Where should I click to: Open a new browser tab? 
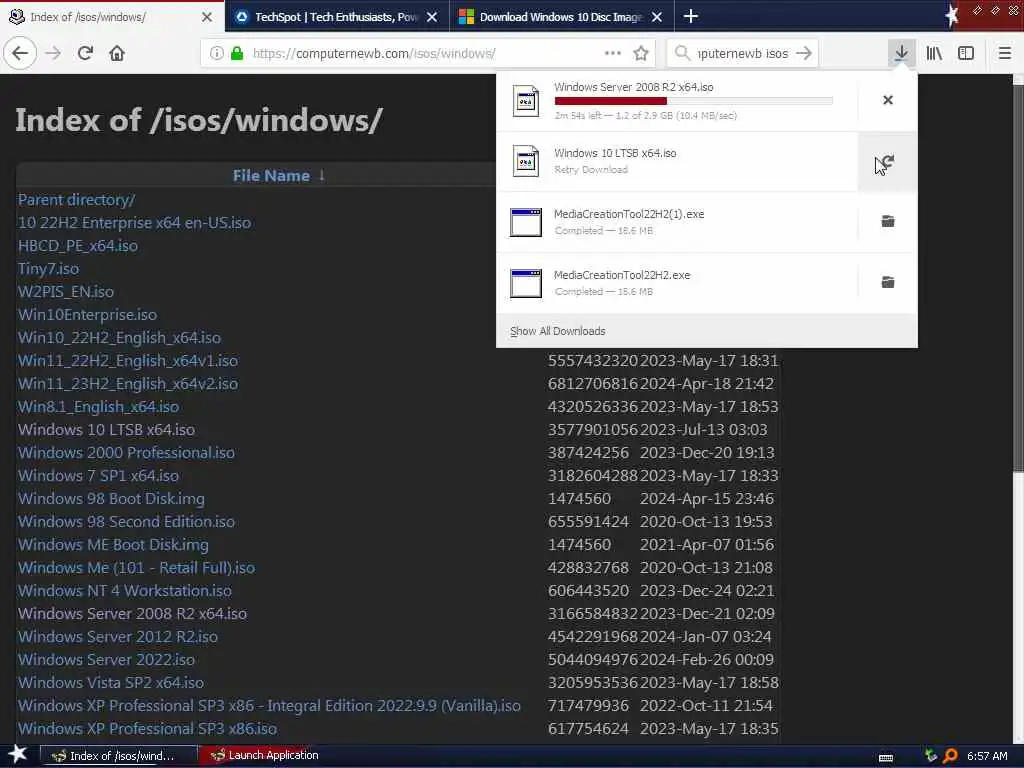pyautogui.click(x=690, y=16)
